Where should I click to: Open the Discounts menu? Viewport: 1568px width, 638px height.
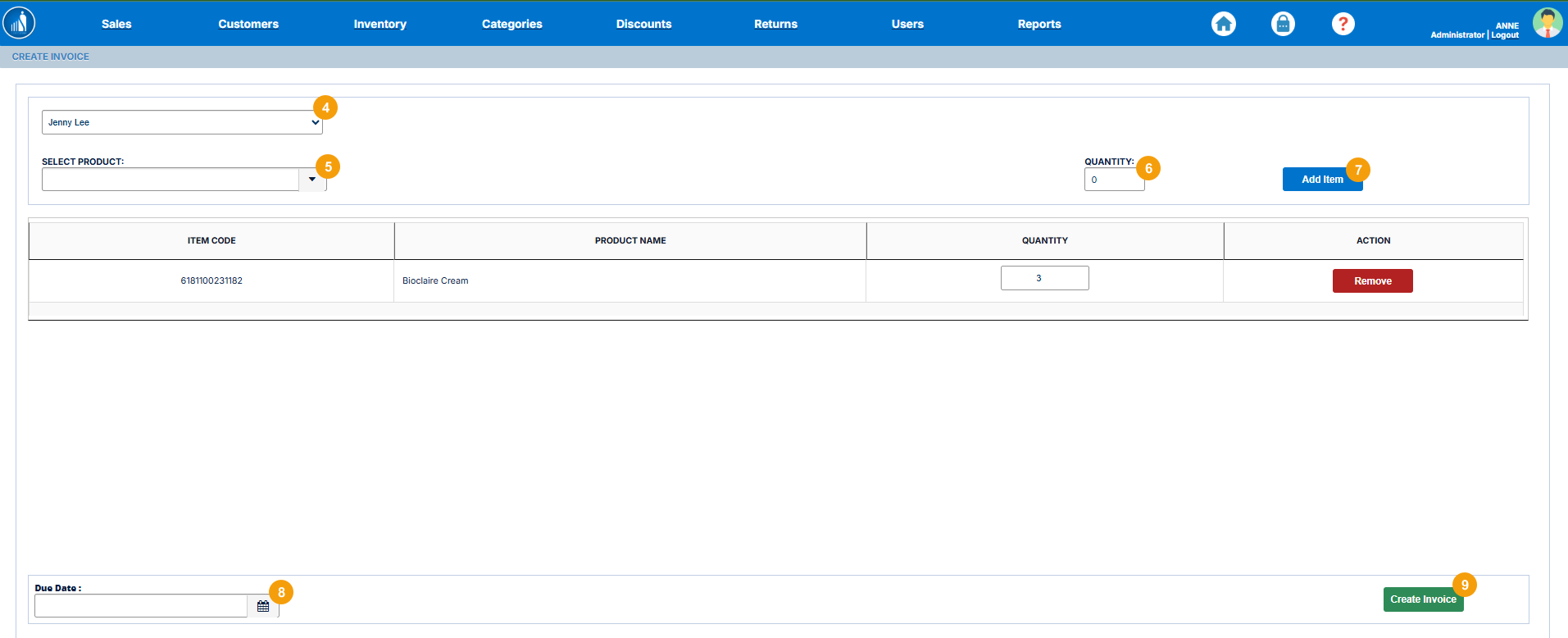click(x=643, y=24)
